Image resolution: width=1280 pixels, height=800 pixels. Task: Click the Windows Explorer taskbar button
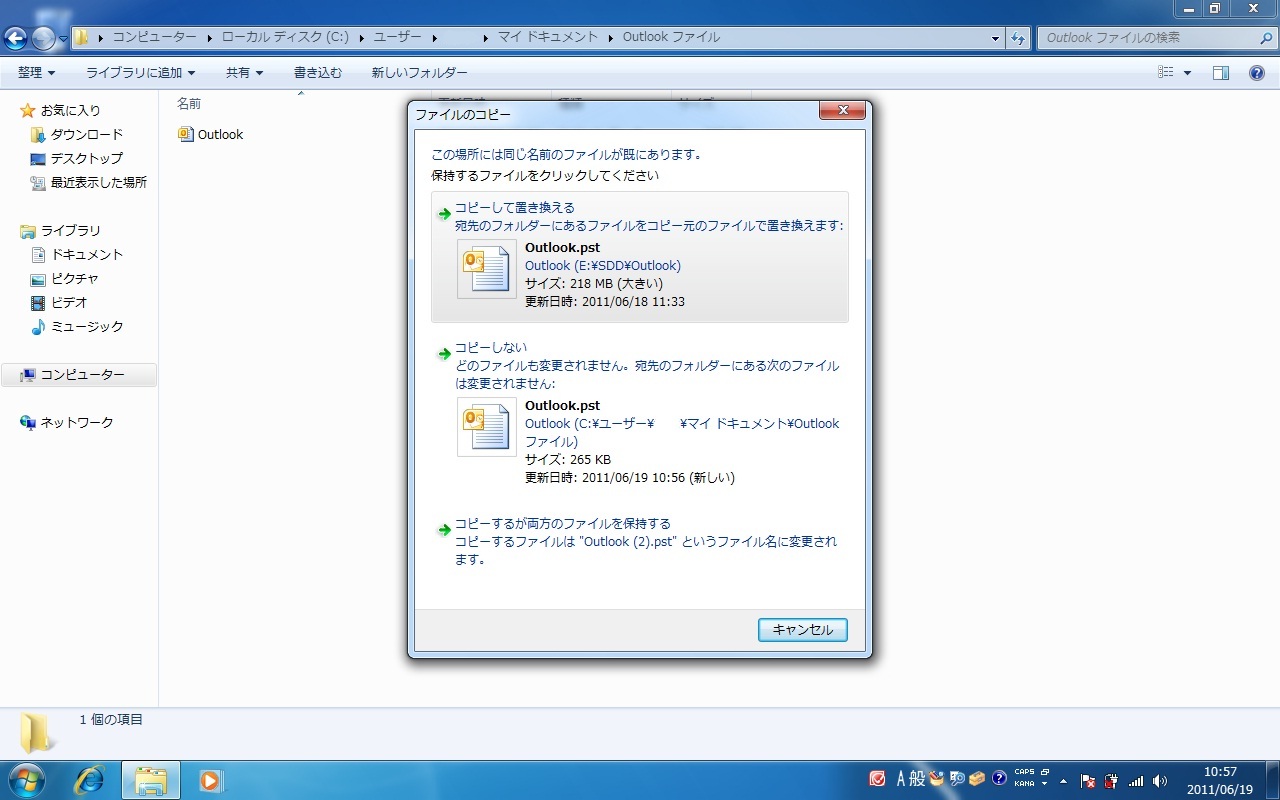click(151, 780)
